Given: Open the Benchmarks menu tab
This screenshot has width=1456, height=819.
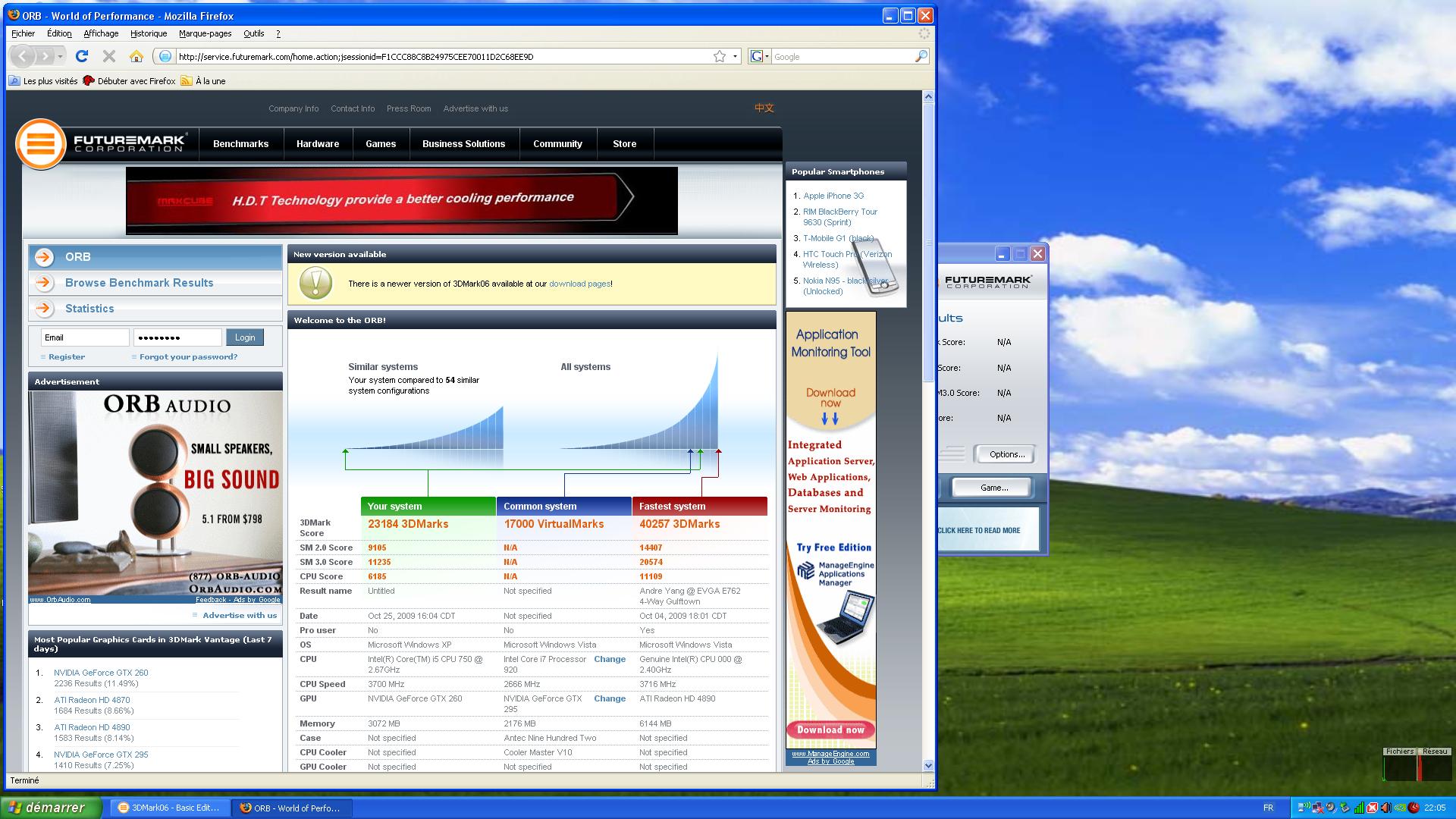Looking at the screenshot, I should pyautogui.click(x=240, y=143).
